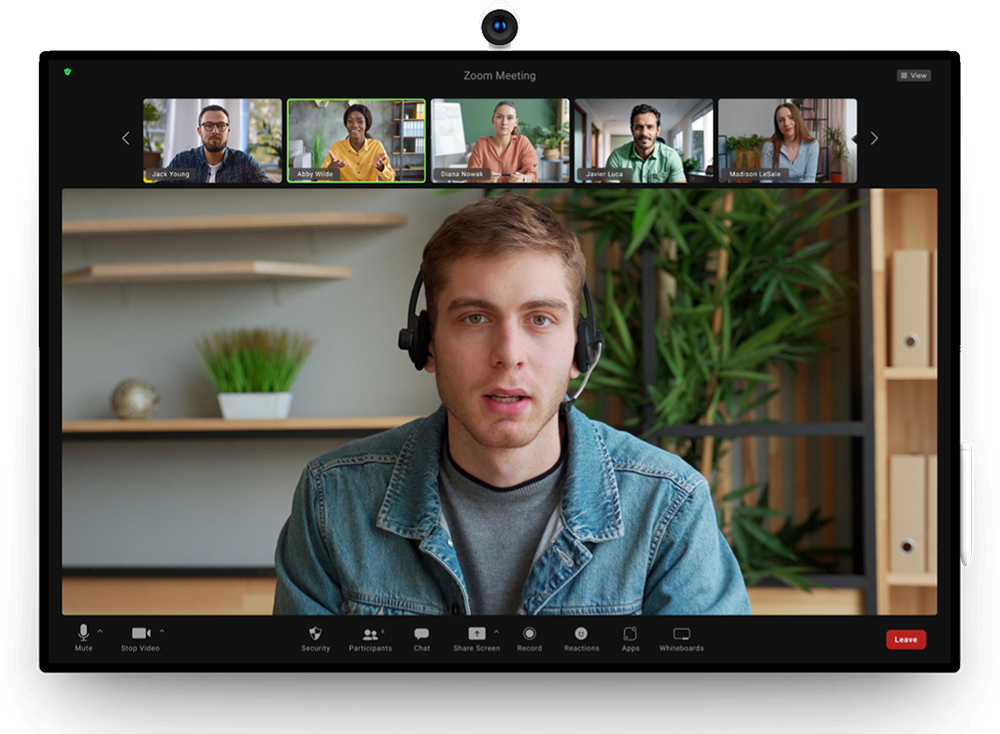Open audio options caret next to Mute

tap(100, 631)
